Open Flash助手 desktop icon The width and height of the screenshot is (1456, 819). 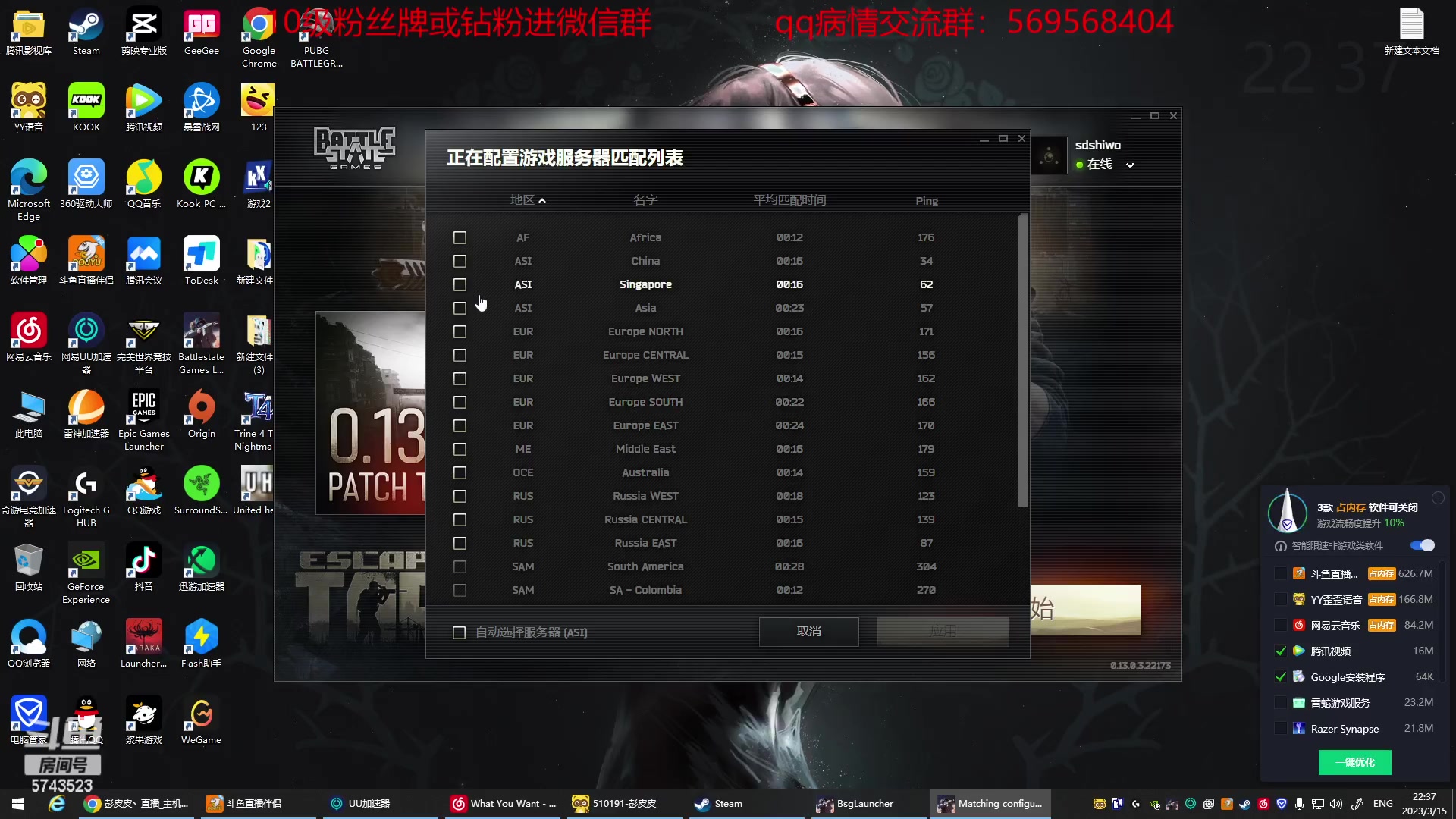tap(201, 645)
